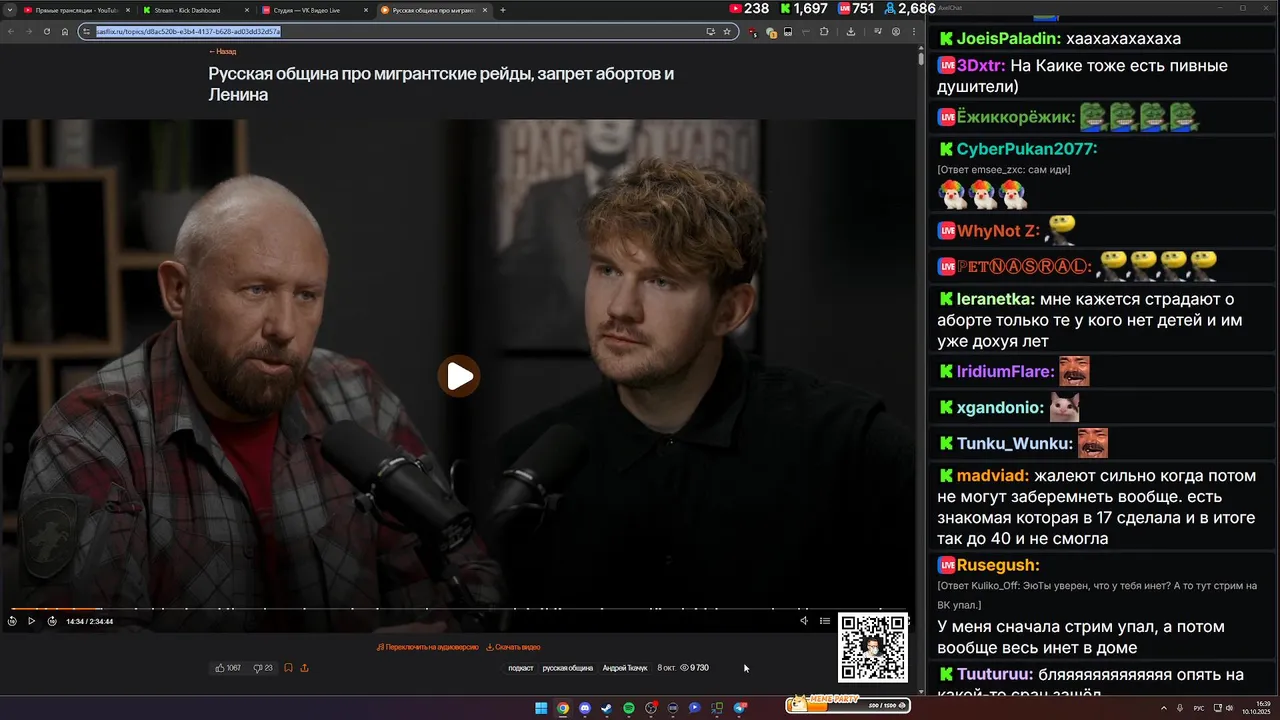Open Discord from taskbar
Viewport: 1280px width, 720px height.
(x=585, y=708)
